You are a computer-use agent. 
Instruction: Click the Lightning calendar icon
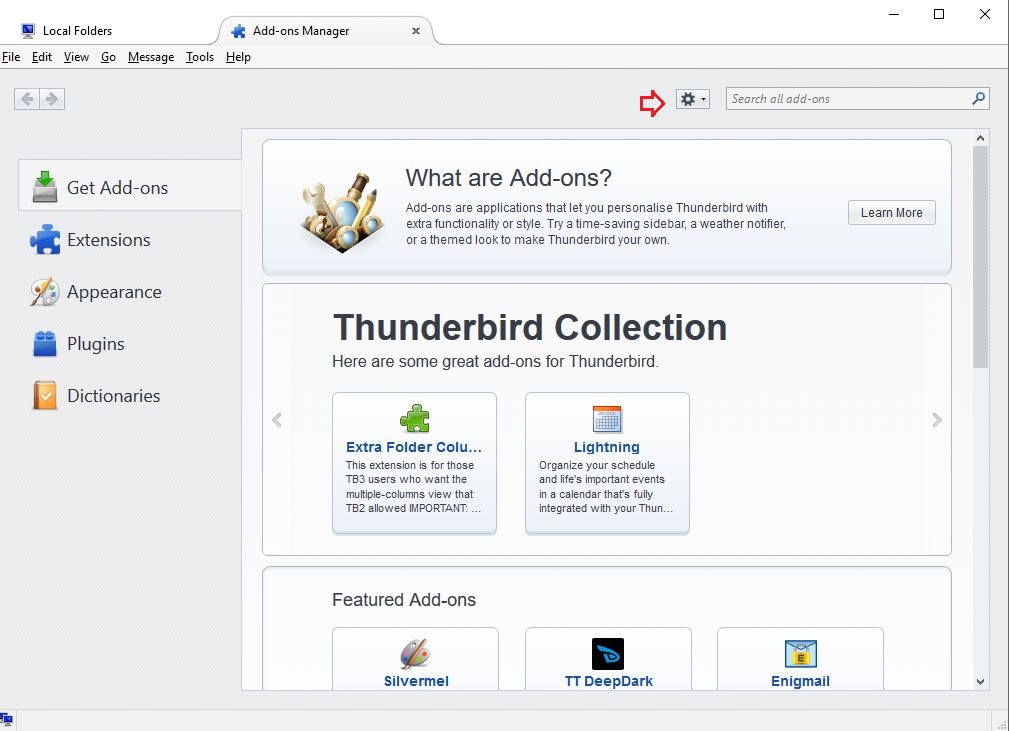(x=607, y=419)
